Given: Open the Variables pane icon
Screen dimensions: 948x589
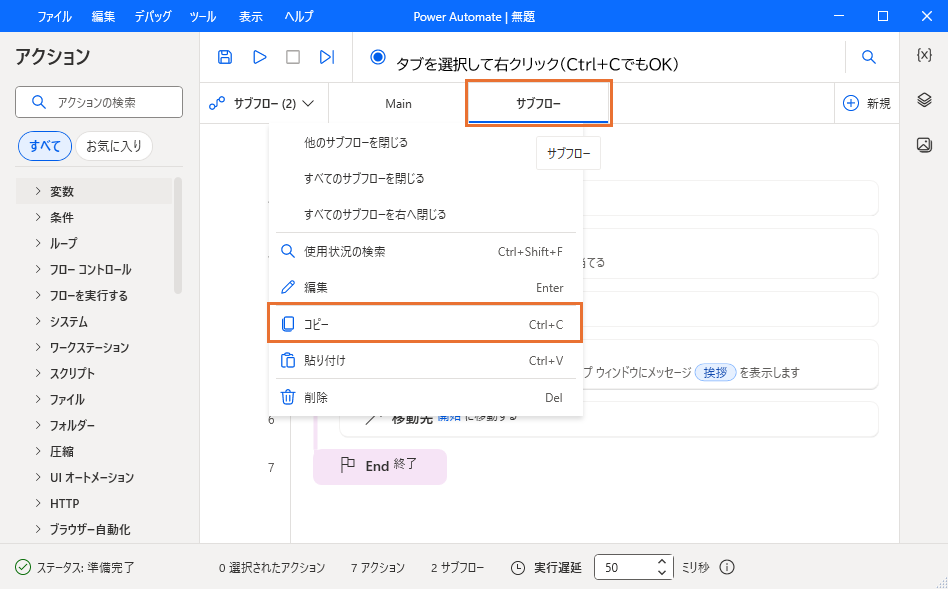Looking at the screenshot, I should [x=924, y=55].
